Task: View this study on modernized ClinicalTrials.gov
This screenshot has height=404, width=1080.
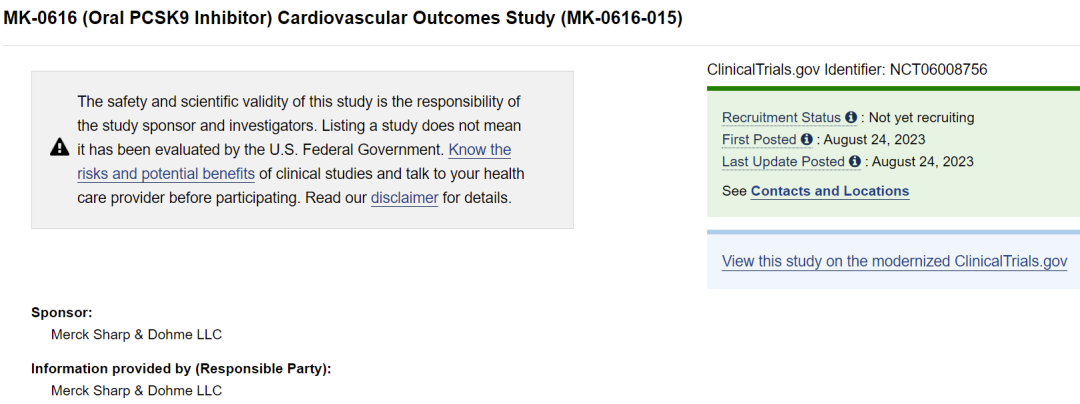Action: [895, 262]
